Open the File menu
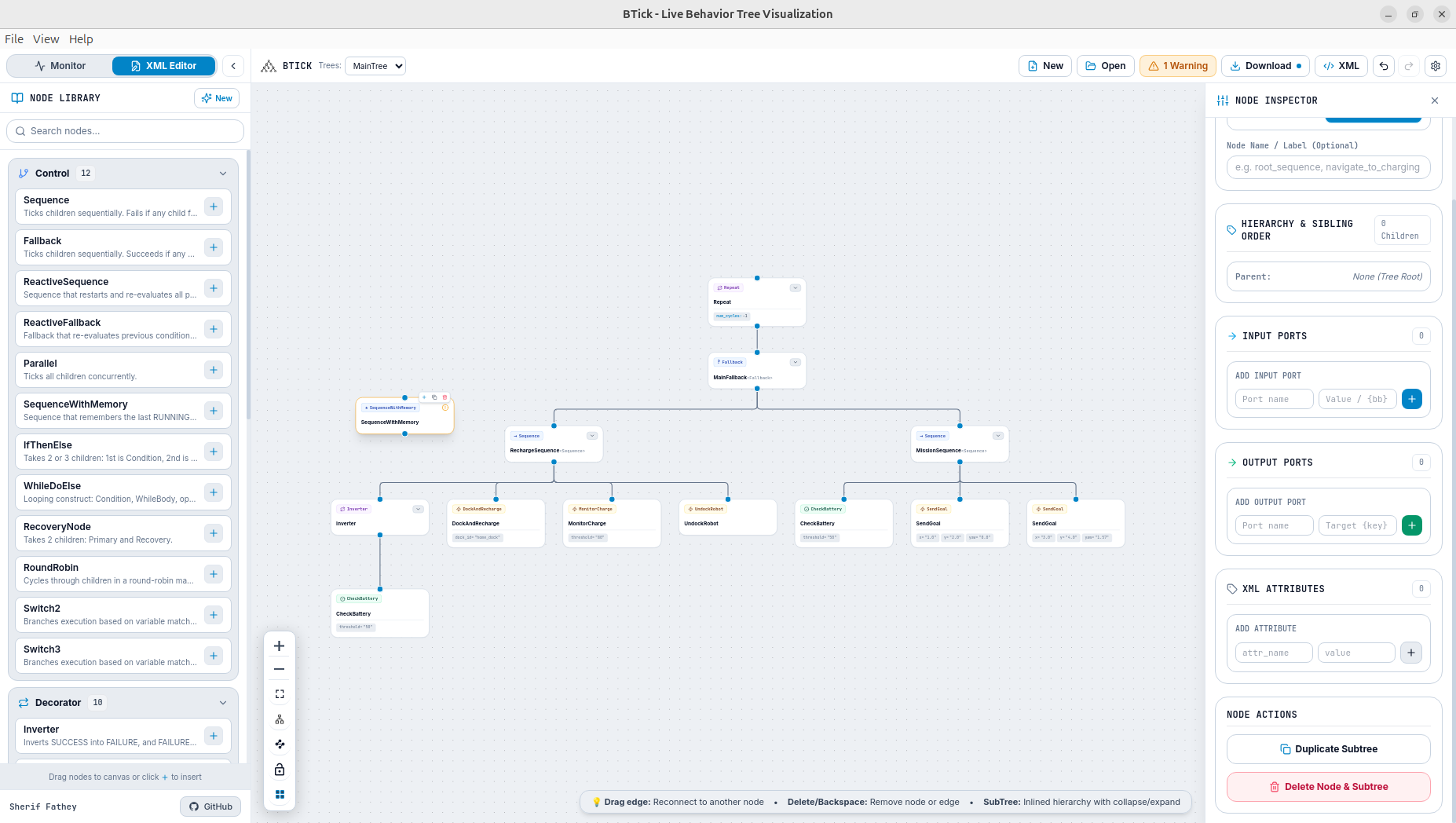 14,39
